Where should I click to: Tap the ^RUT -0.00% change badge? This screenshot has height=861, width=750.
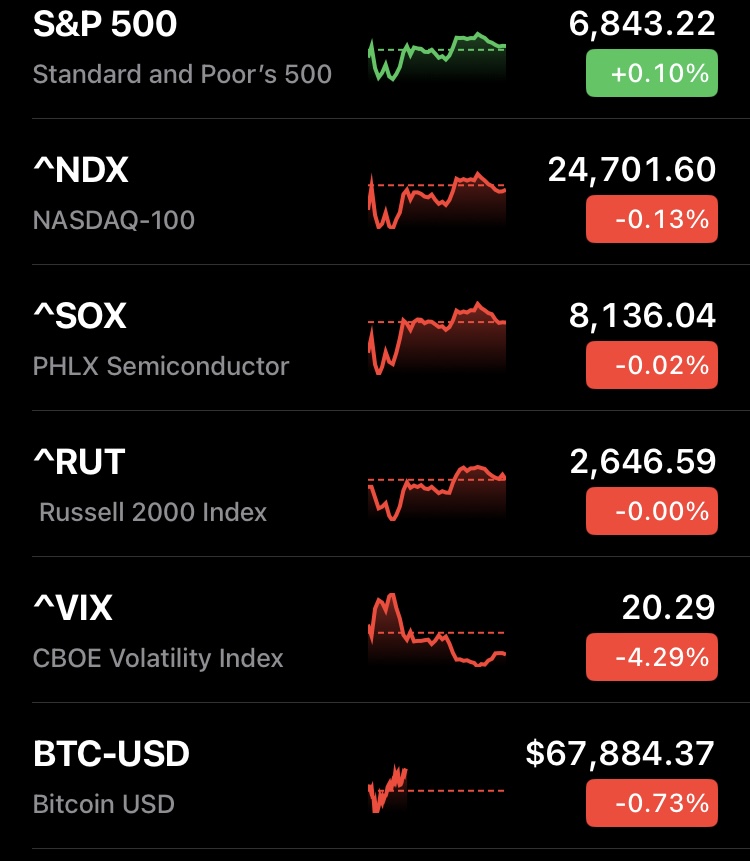point(651,511)
